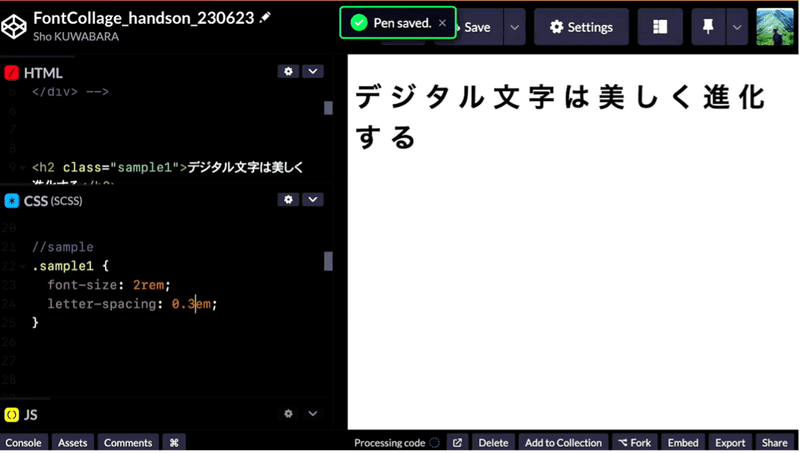Viewport: 800px width, 453px height.
Task: Click the CodePen logo icon
Action: pos(14,27)
